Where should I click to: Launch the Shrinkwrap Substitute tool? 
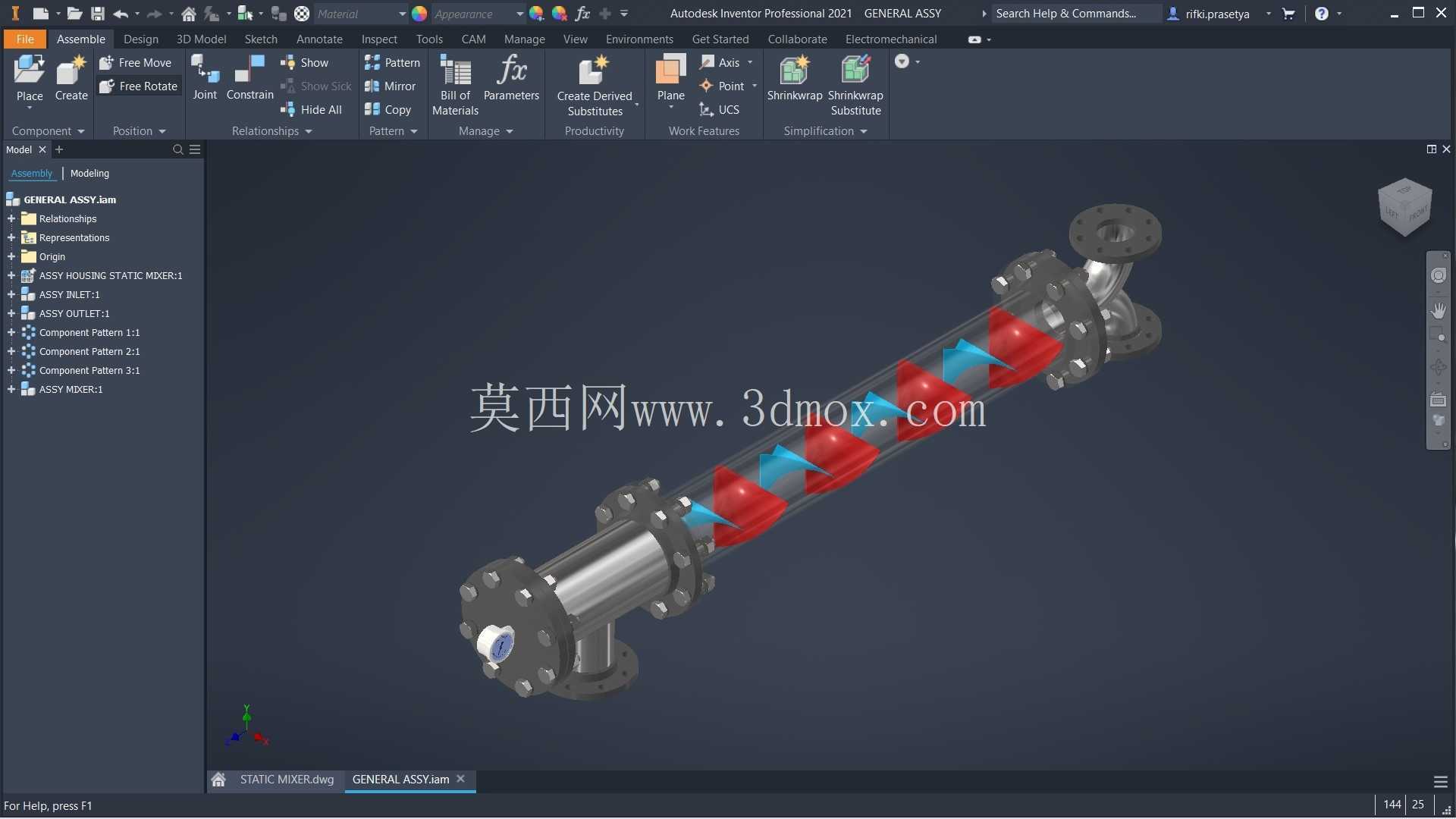pyautogui.click(x=855, y=85)
